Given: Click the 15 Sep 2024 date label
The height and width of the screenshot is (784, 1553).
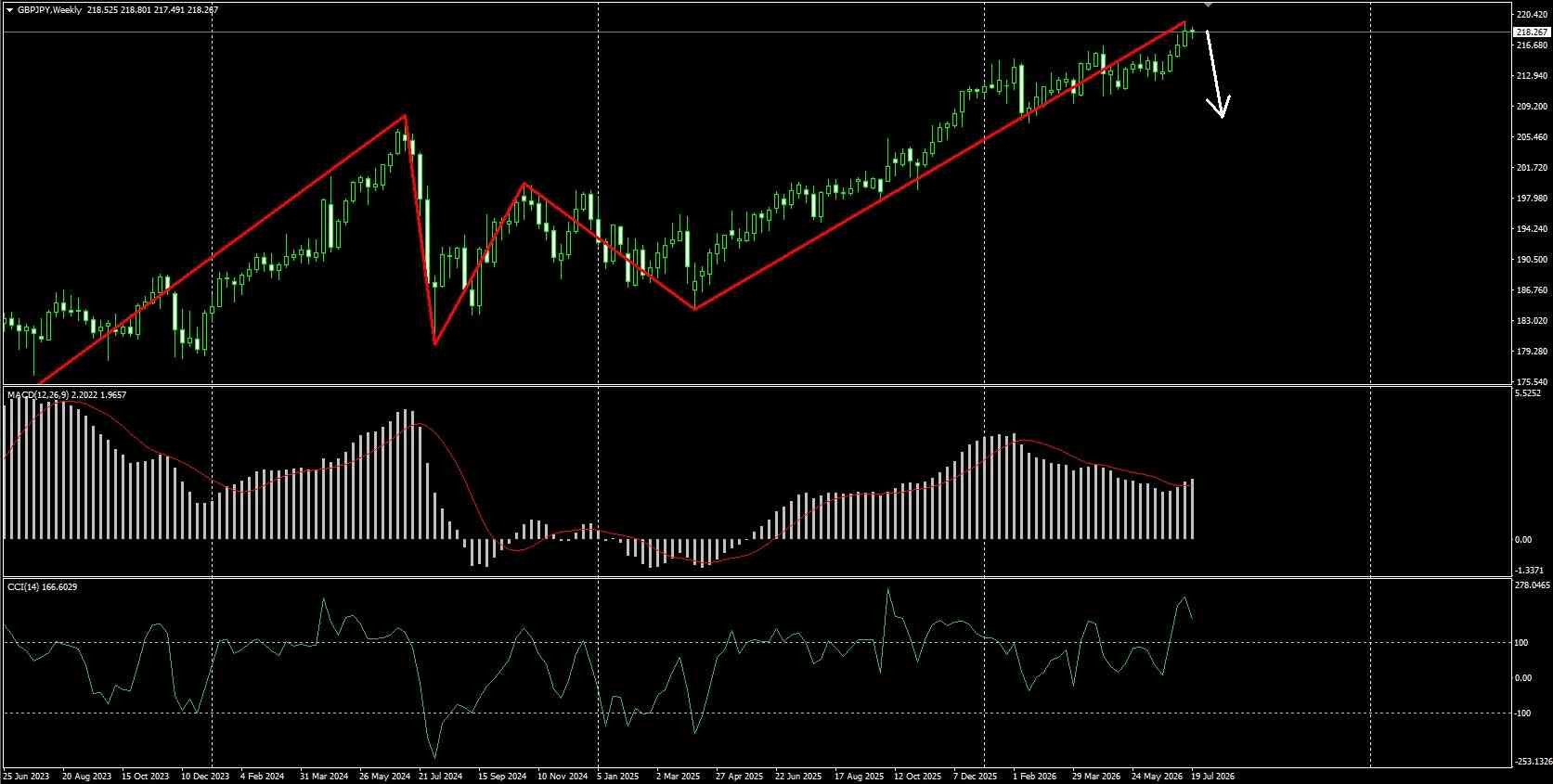Looking at the screenshot, I should [x=502, y=776].
